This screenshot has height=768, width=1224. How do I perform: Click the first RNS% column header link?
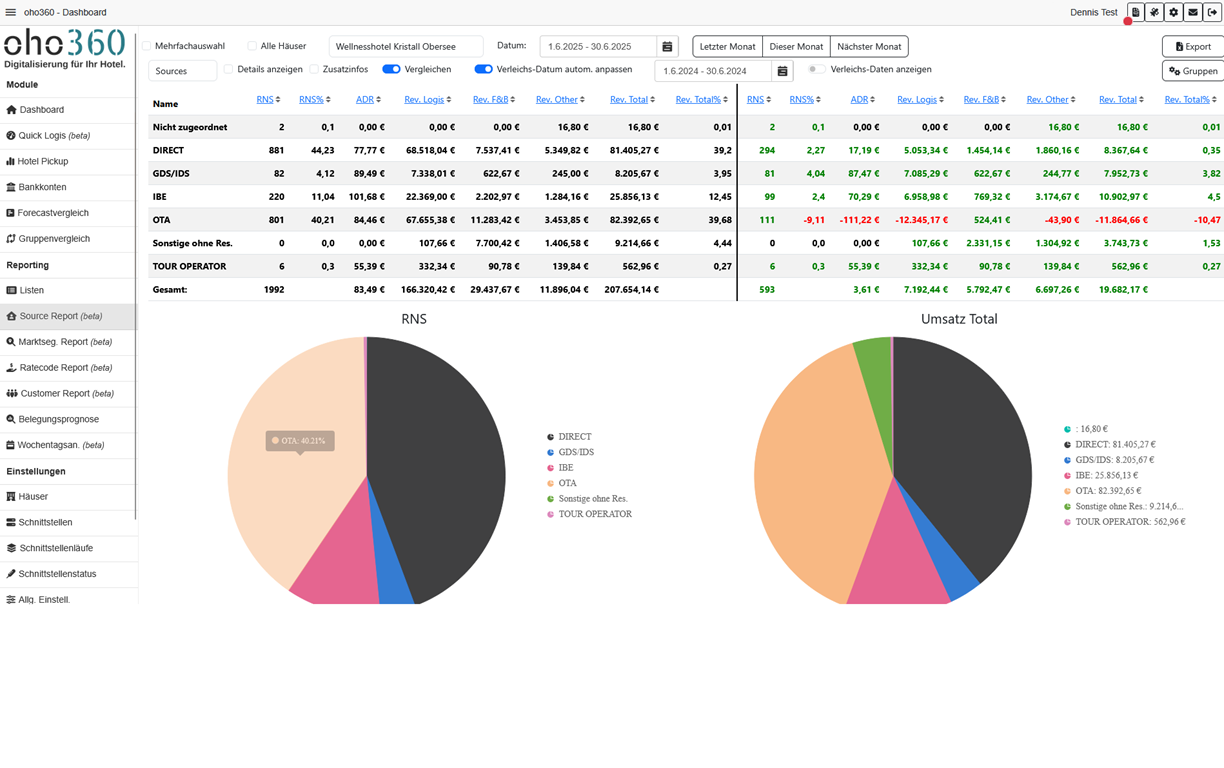click(x=311, y=100)
